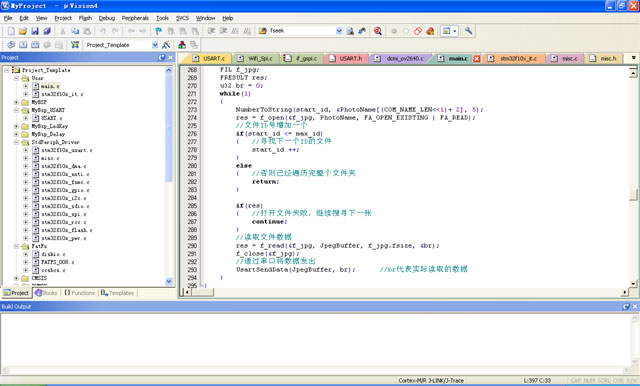Open Configuration using the wrench icon

pos(468,31)
